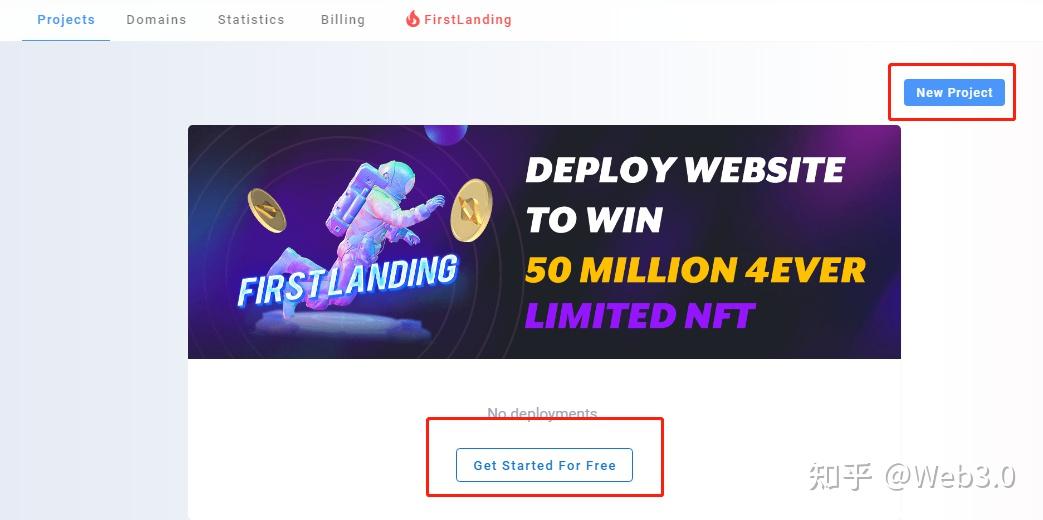Click the gold coin left of the astronaut
Viewport: 1043px width, 520px height.
click(267, 210)
